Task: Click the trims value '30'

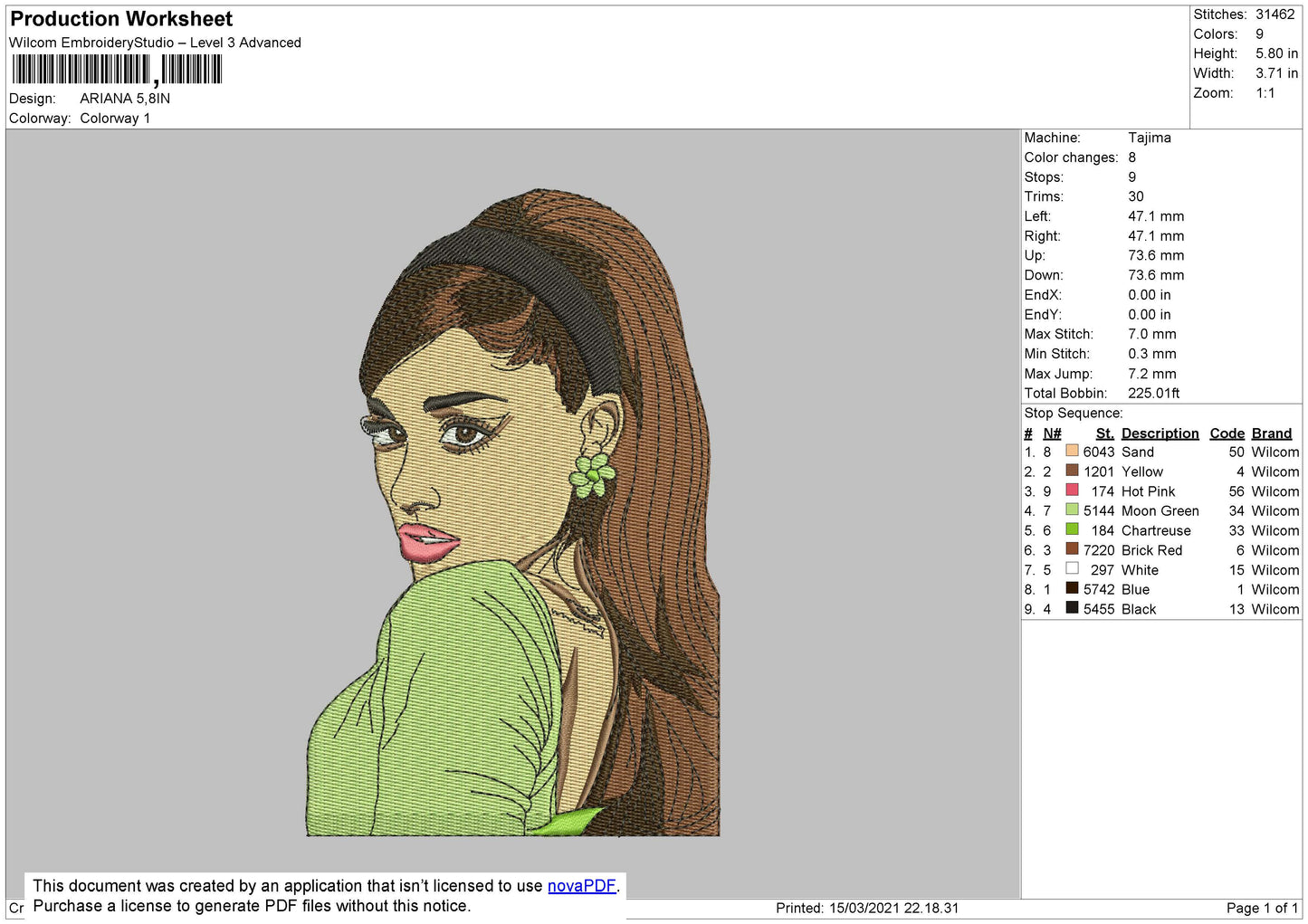Action: pyautogui.click(x=1136, y=196)
